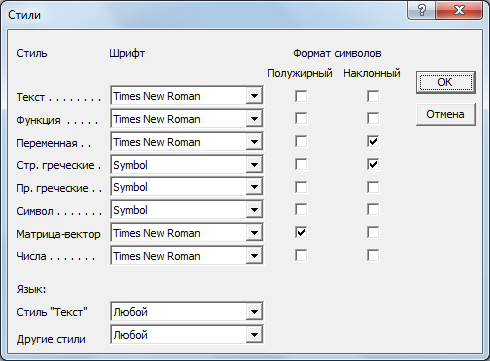Open font dropdown arrow for Переменная

point(254,142)
